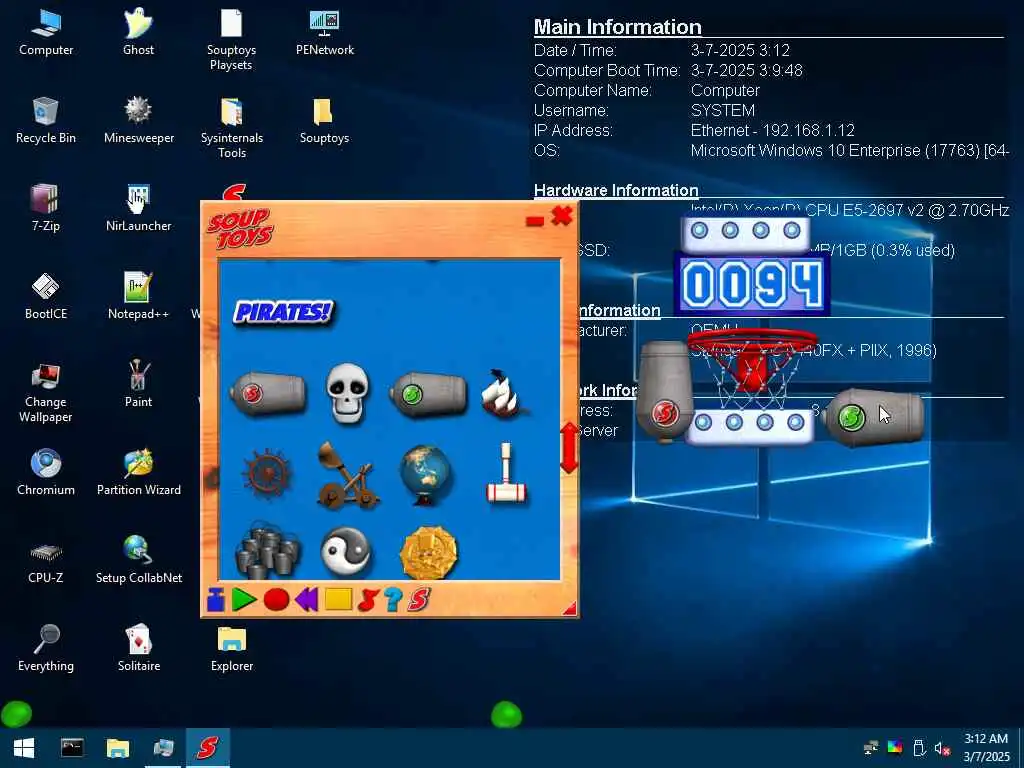This screenshot has width=1024, height=768.
Task: Open the Souptoys Playsets file icon
Action: [x=231, y=39]
